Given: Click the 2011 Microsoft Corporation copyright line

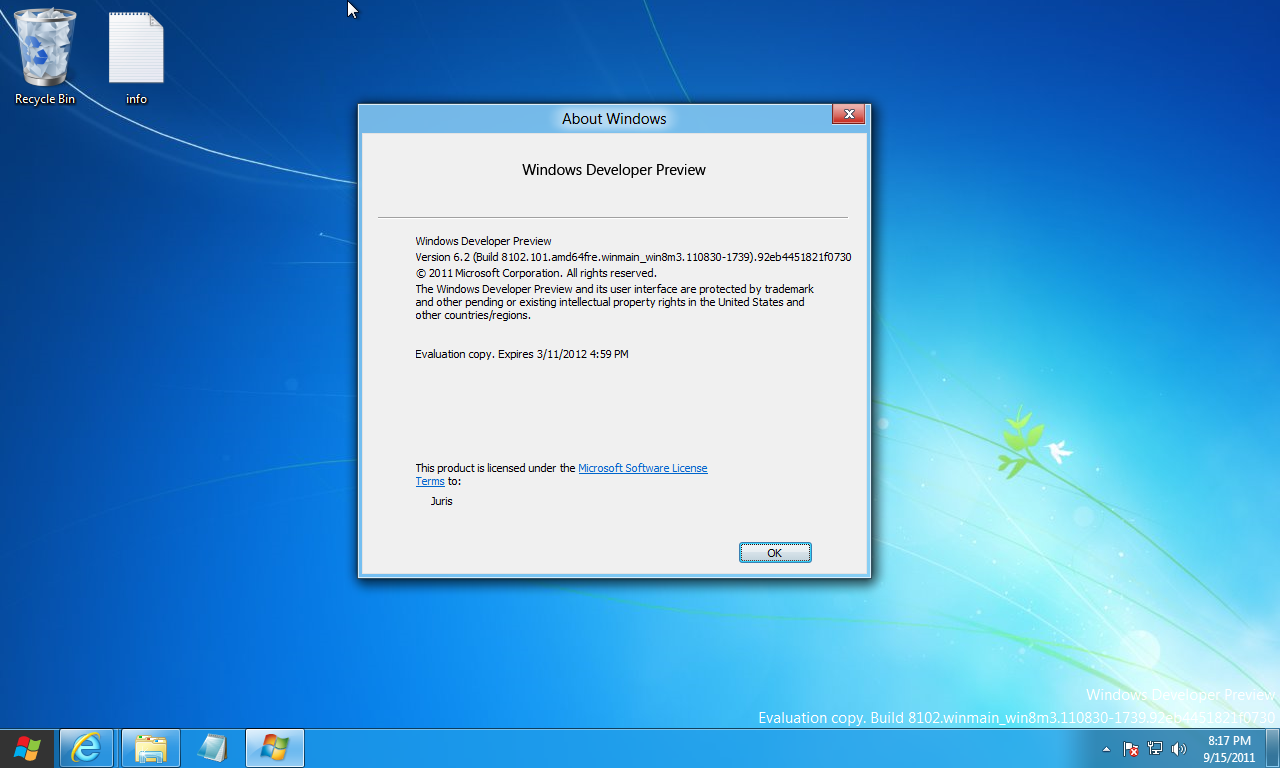Looking at the screenshot, I should click(536, 273).
